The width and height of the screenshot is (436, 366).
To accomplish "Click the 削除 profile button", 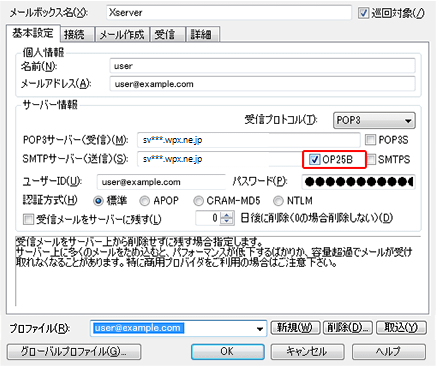I will pyautogui.click(x=348, y=328).
